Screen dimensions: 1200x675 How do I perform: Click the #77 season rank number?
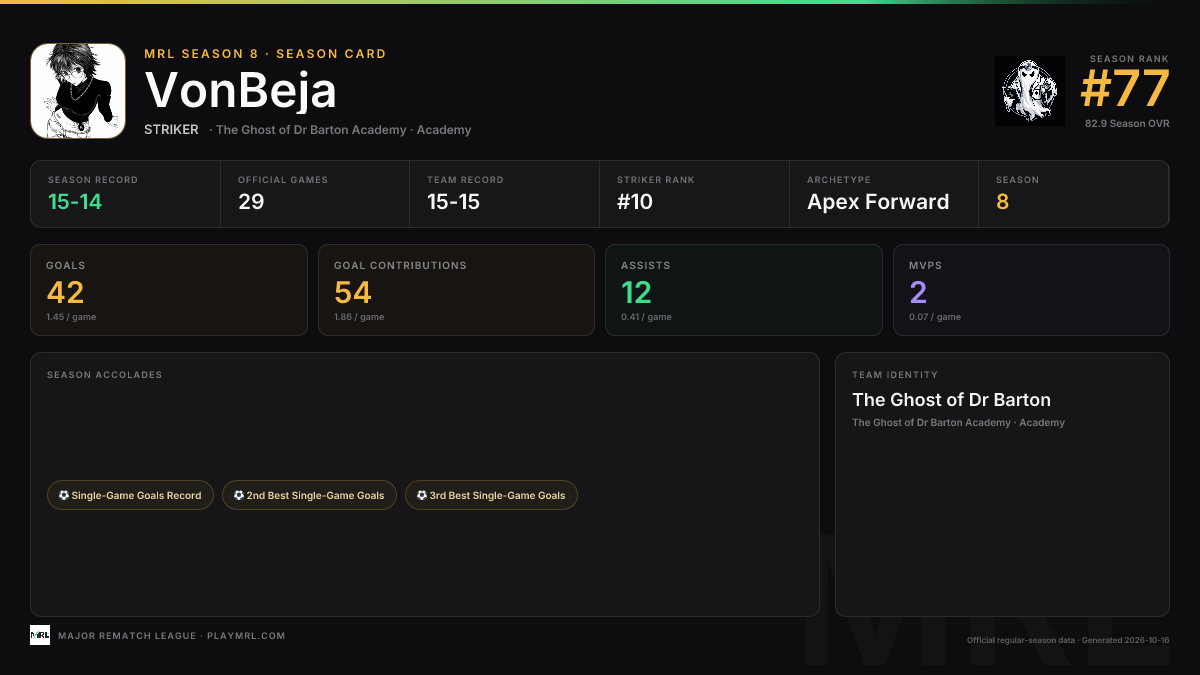[1125, 89]
